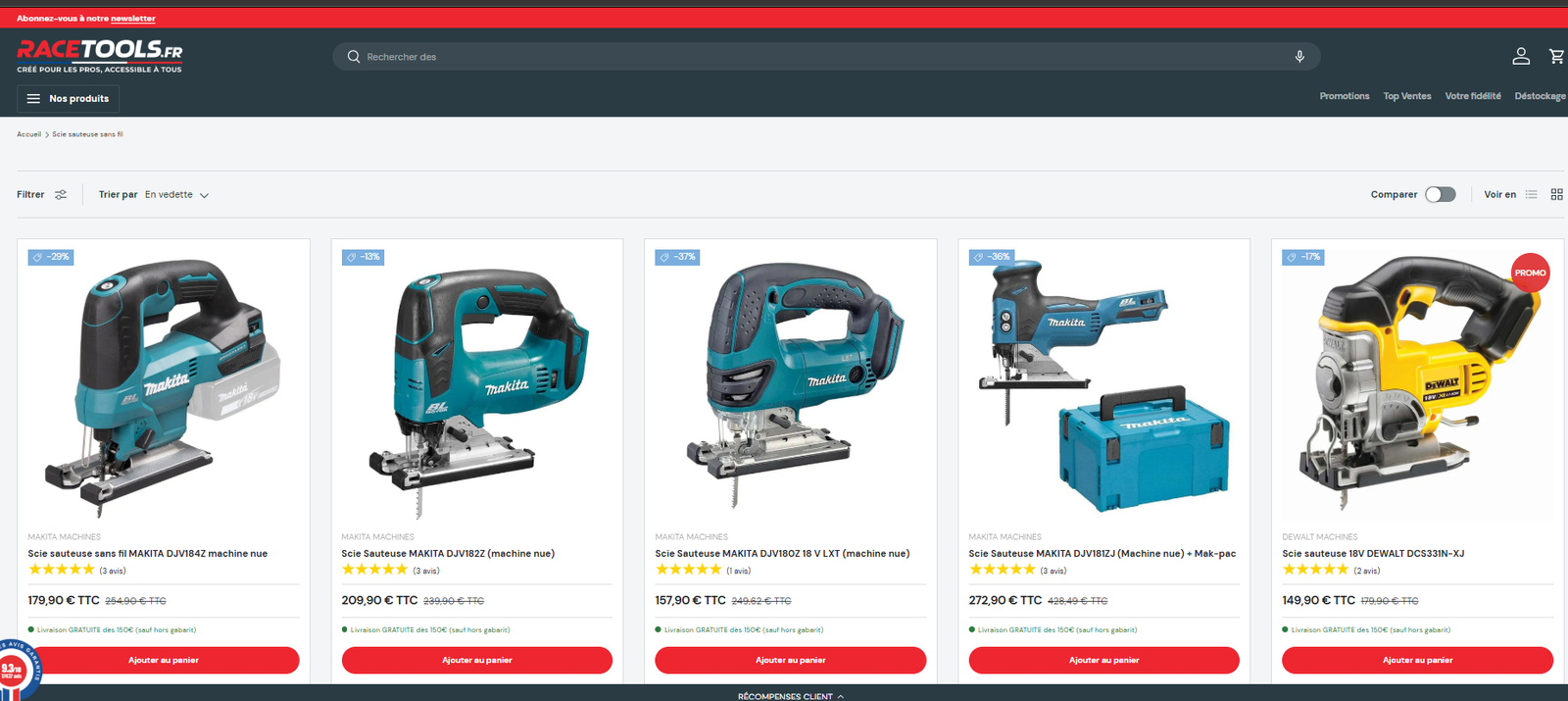Click star rating of DJV182Z
1568x701 pixels.
coord(374,570)
